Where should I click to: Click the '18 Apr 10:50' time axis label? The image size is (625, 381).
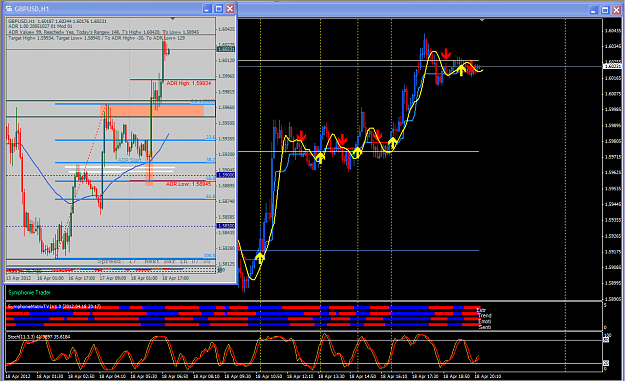pyautogui.click(x=268, y=376)
